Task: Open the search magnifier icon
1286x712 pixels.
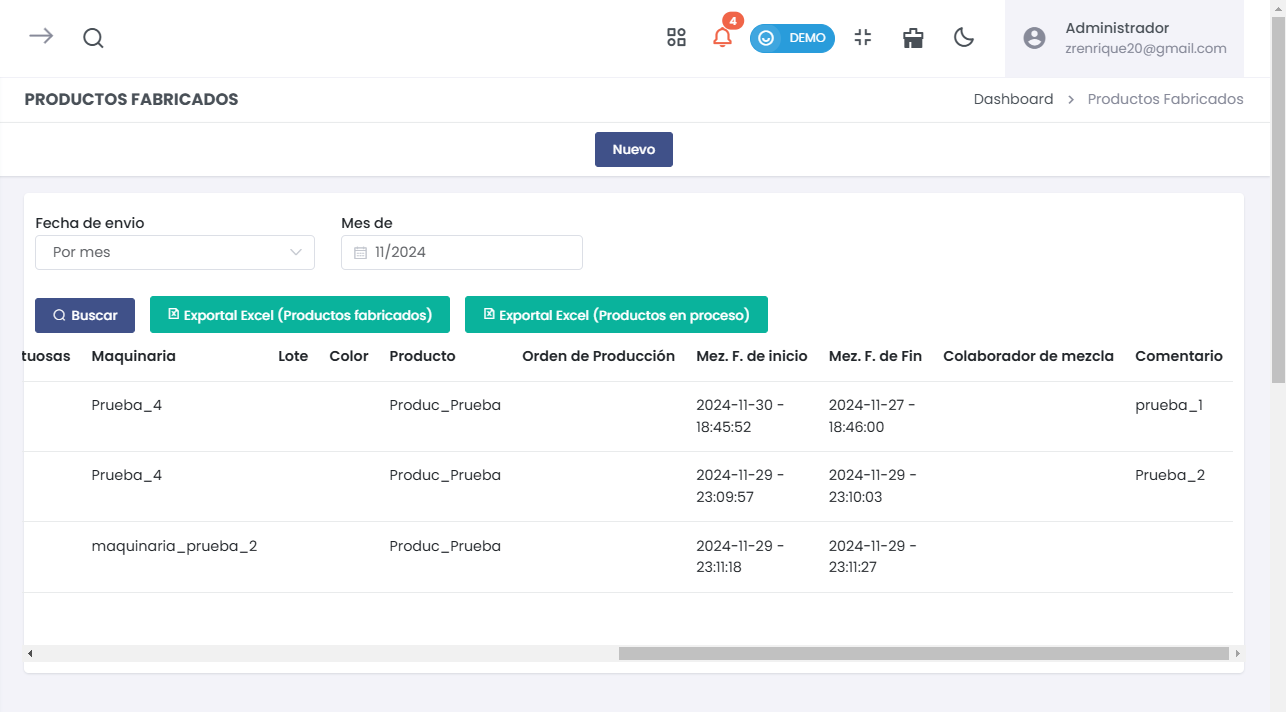Action: [x=93, y=38]
